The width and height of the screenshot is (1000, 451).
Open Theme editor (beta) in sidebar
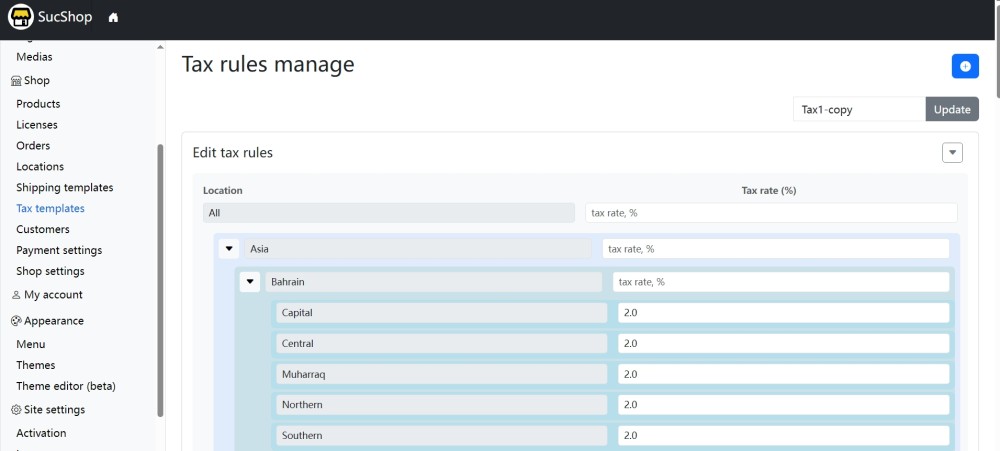[66, 386]
